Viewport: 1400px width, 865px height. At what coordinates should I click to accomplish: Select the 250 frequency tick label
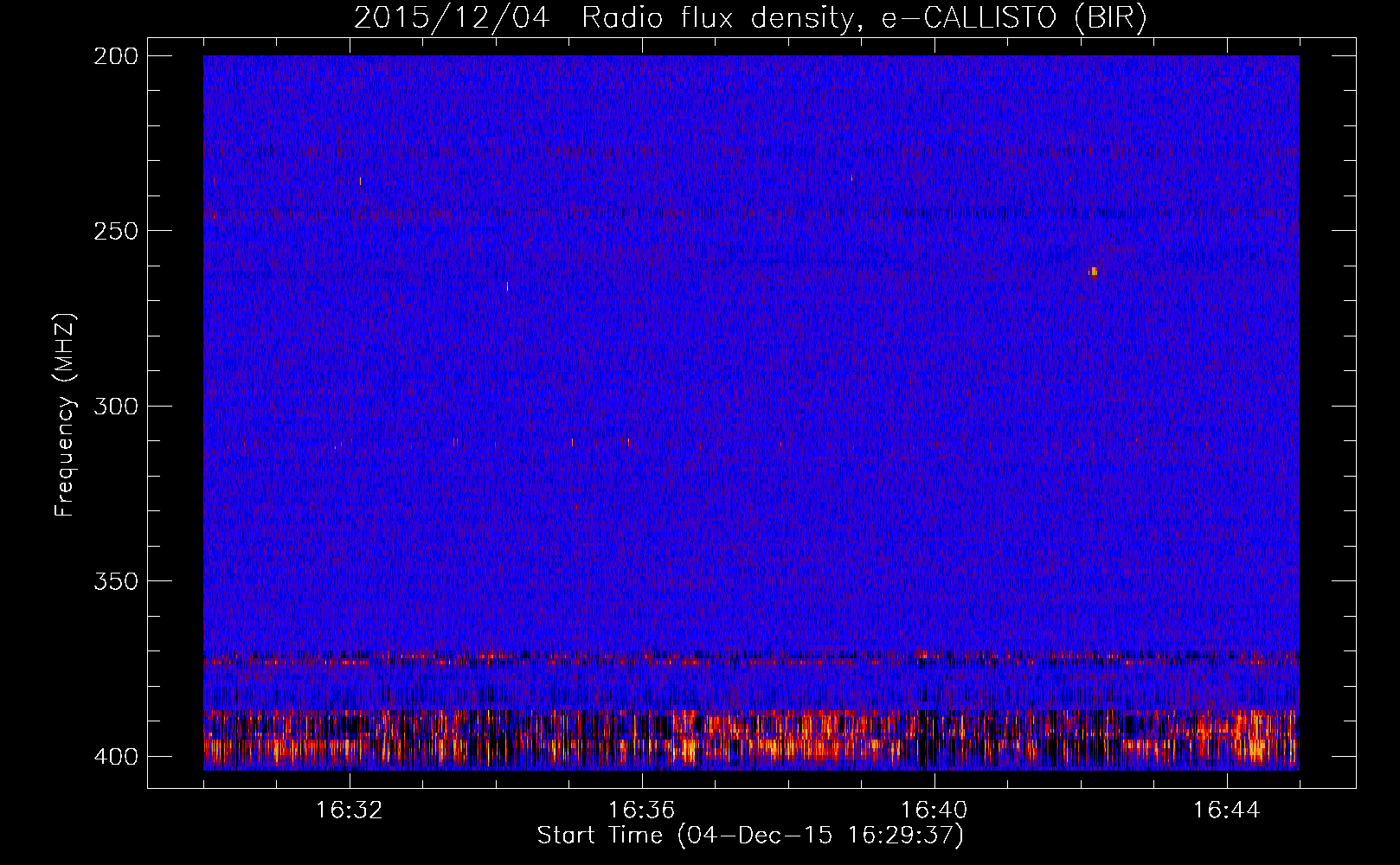(115, 231)
